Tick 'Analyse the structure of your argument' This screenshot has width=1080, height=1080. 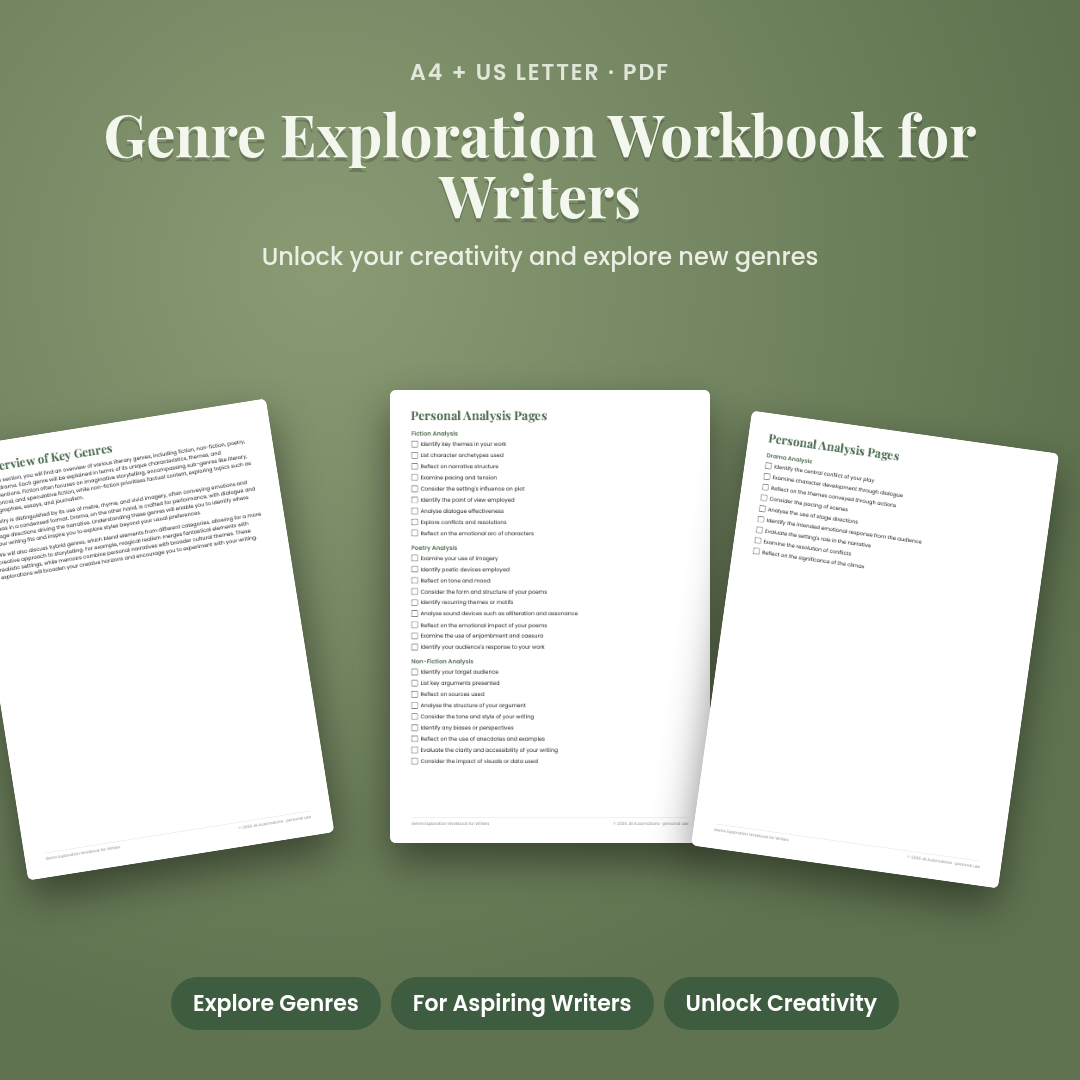coord(415,705)
